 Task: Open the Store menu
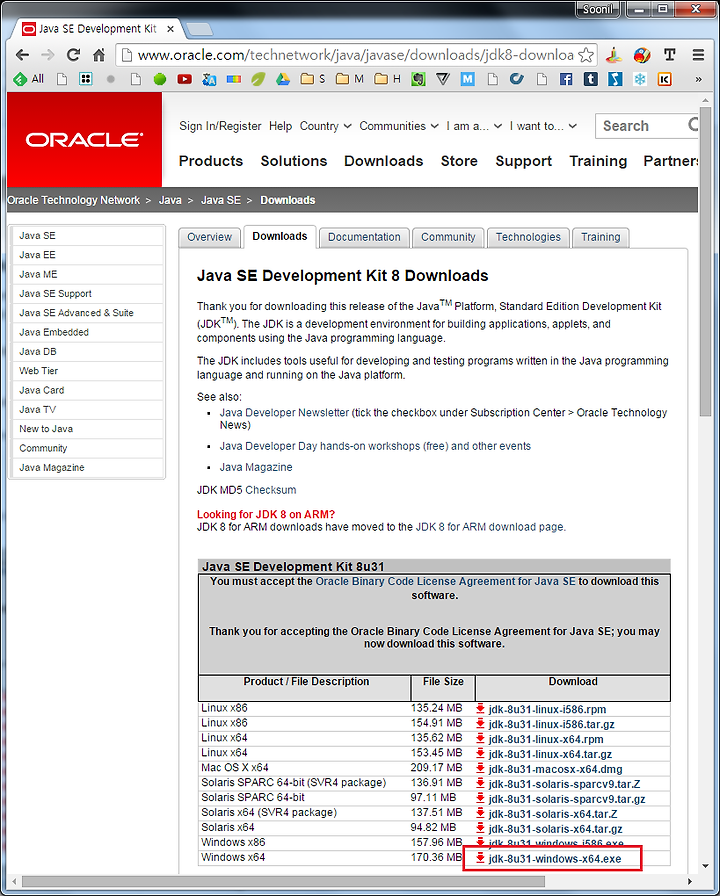[459, 161]
